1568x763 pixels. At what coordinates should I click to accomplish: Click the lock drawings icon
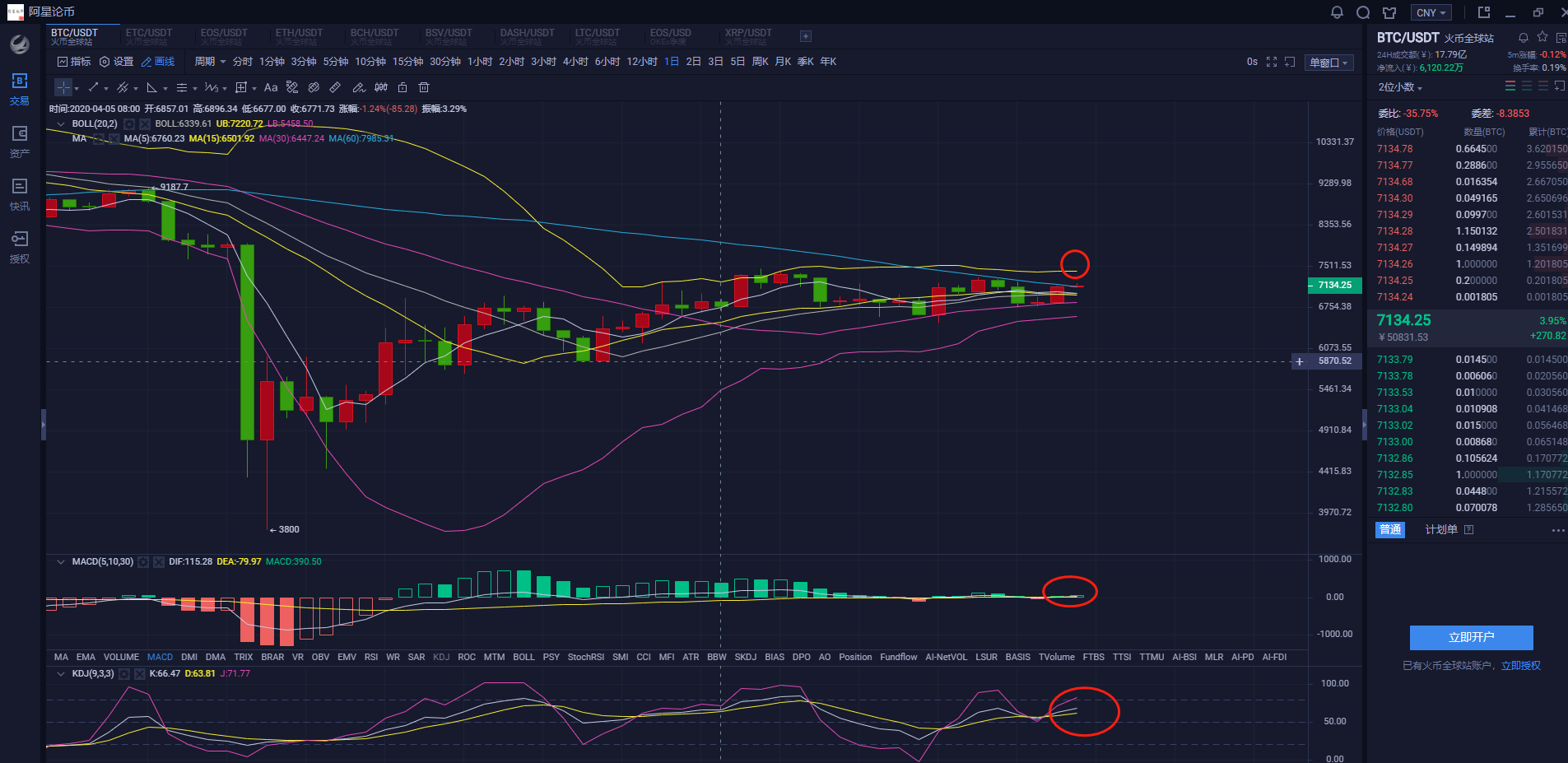[x=402, y=87]
